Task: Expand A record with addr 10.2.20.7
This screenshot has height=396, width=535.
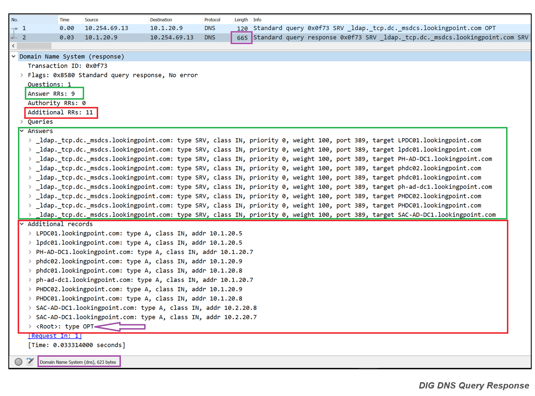Action: pos(30,317)
